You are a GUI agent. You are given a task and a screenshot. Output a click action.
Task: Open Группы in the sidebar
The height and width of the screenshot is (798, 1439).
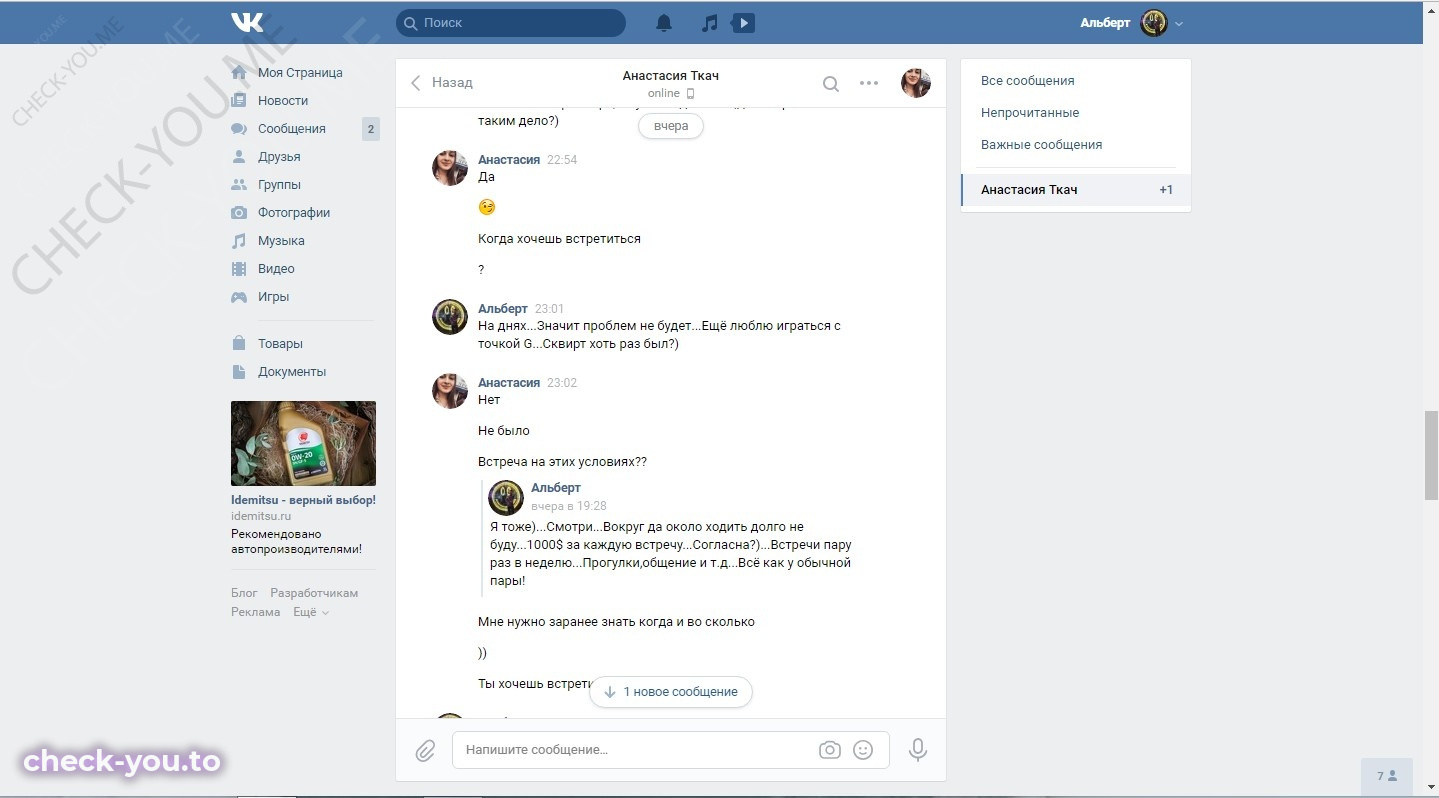click(x=279, y=185)
